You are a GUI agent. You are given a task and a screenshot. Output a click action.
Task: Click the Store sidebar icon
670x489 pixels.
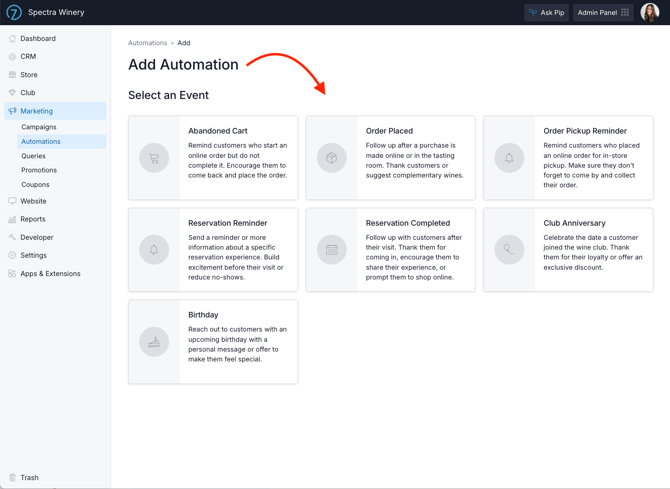(12, 75)
